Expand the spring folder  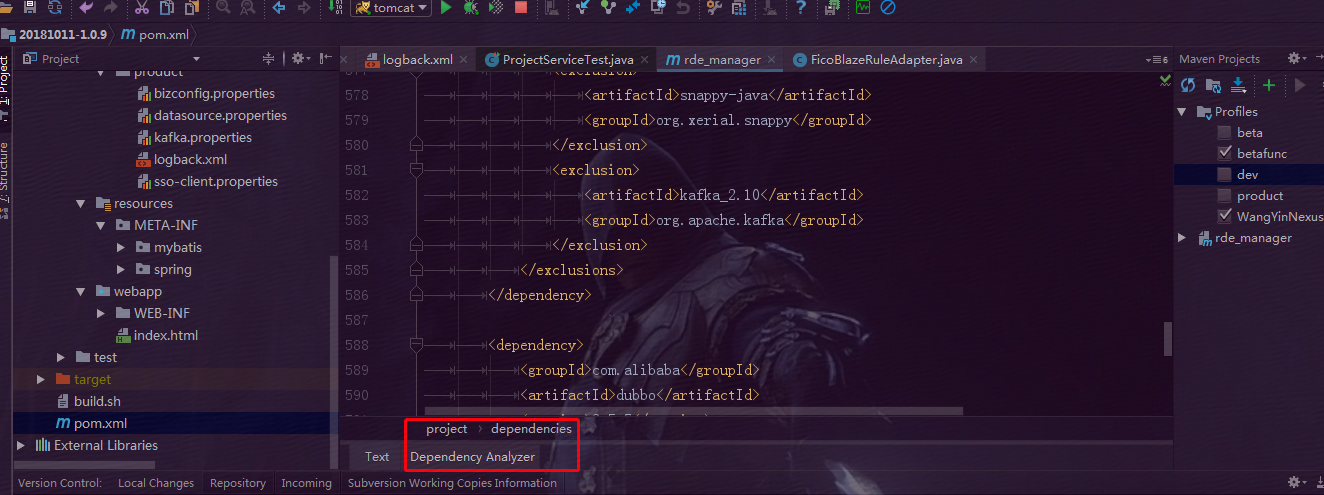[121, 269]
